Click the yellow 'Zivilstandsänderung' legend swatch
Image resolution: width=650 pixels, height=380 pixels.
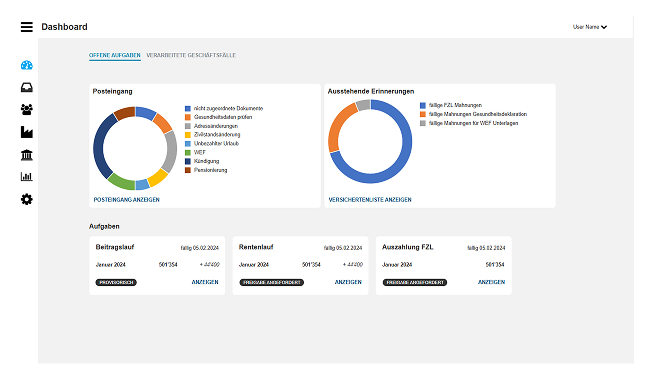[188, 135]
